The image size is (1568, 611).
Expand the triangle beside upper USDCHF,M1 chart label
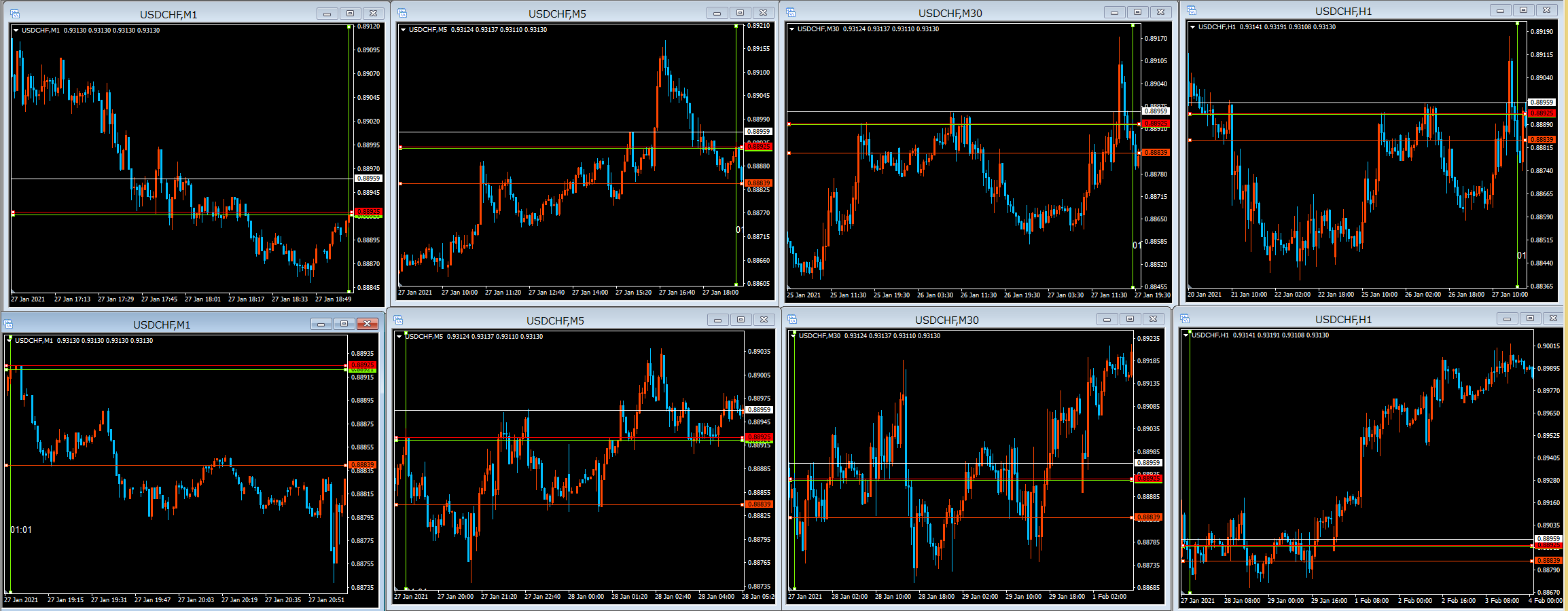click(x=16, y=30)
